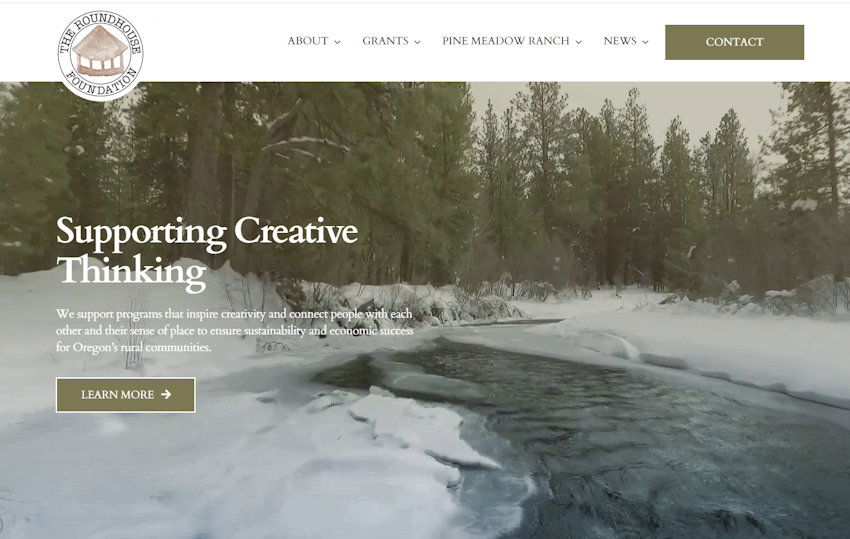Expand the News dropdown chevron

pos(645,42)
